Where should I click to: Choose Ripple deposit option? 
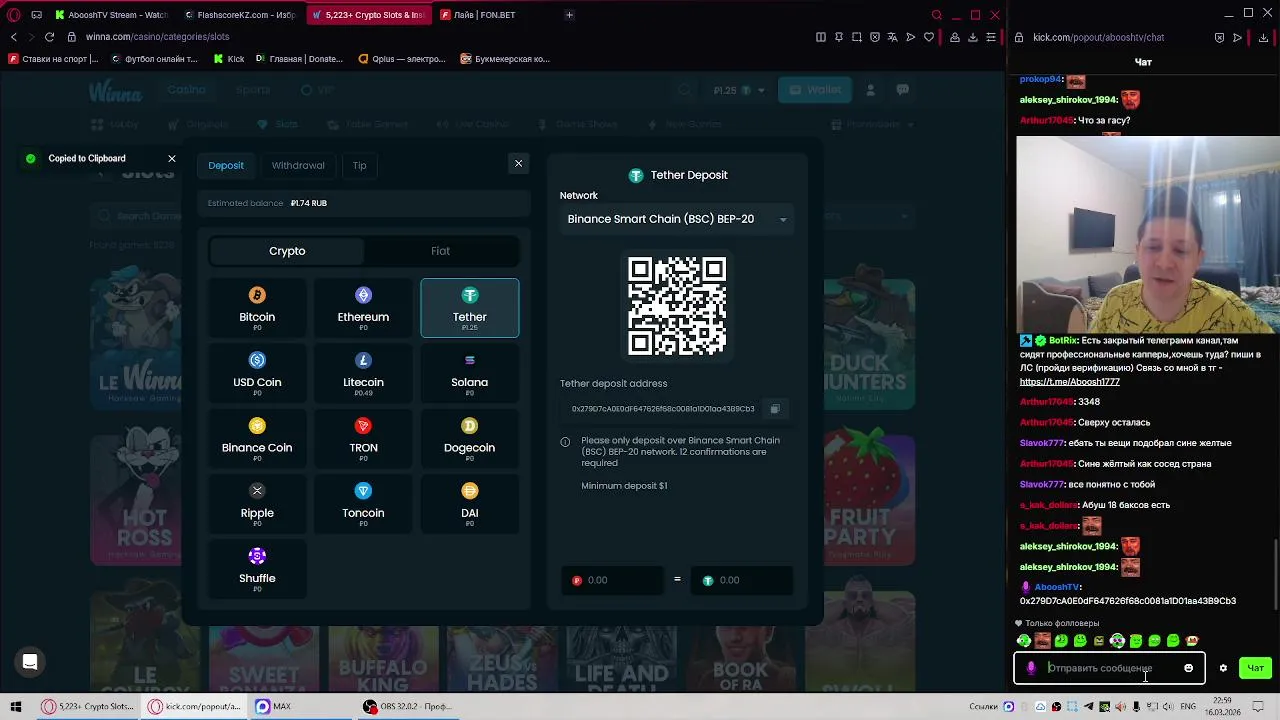(257, 504)
